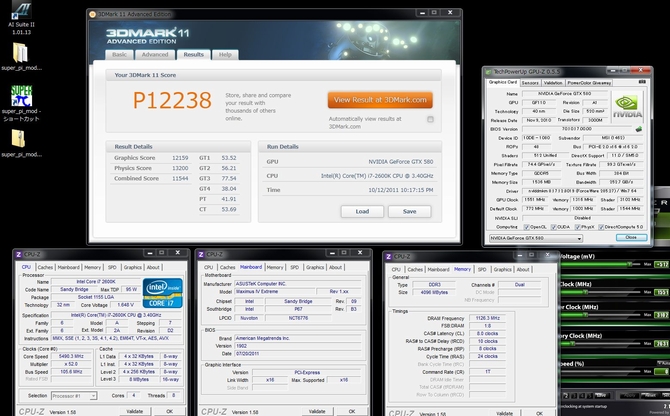670x416 pixels.
Task: Click the fan Speed (%) slider in Afterburner
Action: tap(601, 372)
